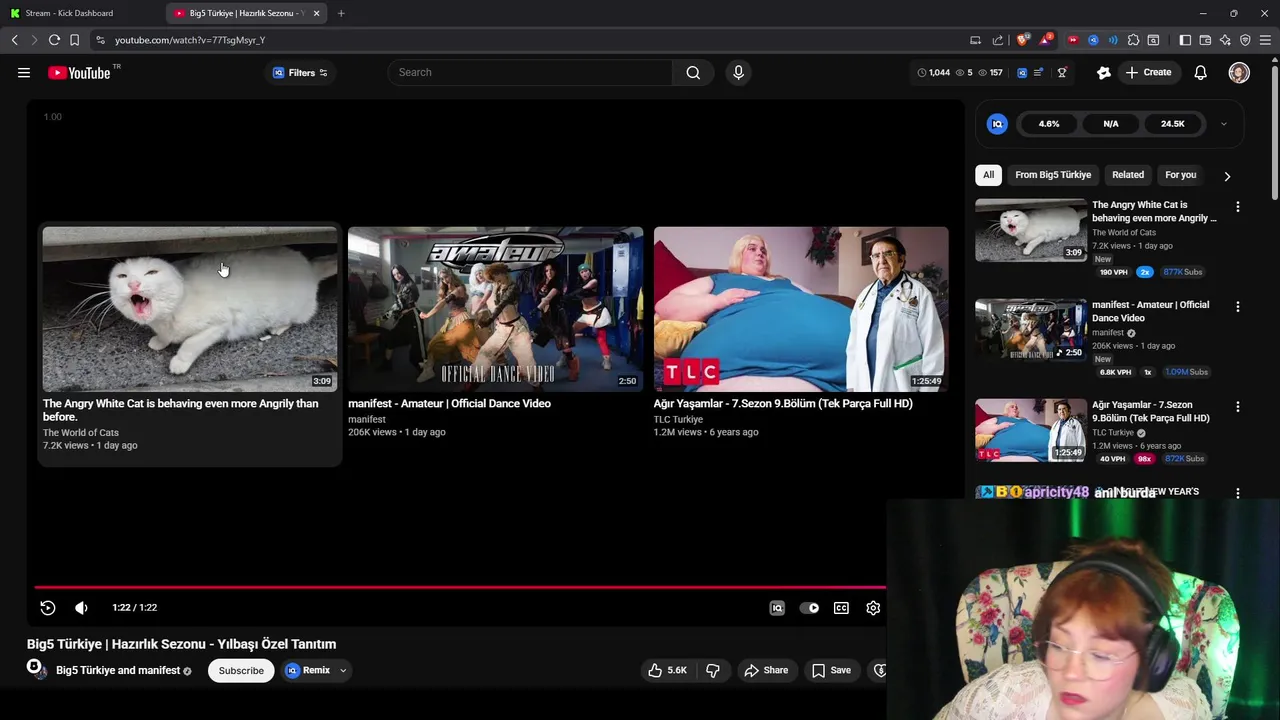The height and width of the screenshot is (720, 1280).
Task: Open sidebar Ağır Yaşamlar thumbnail
Action: [1031, 430]
